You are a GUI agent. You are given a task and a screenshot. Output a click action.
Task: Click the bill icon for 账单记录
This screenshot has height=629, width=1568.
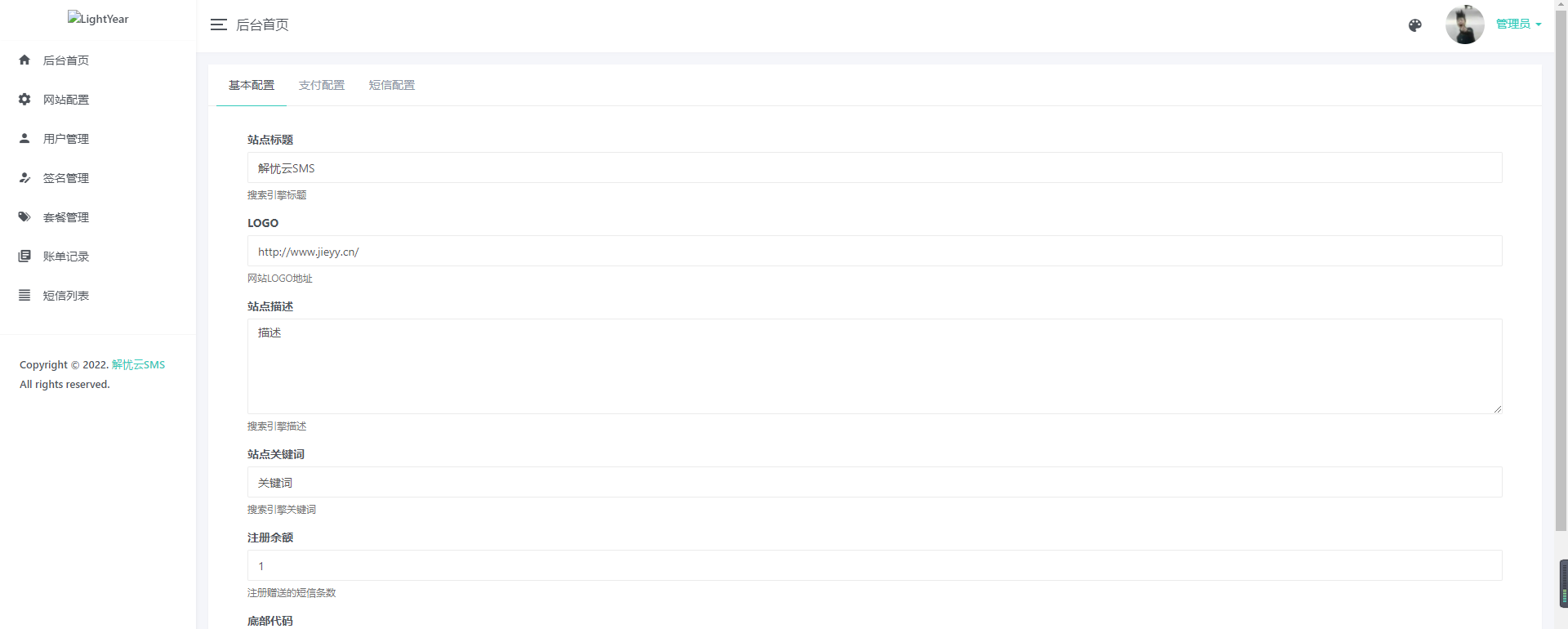(24, 256)
